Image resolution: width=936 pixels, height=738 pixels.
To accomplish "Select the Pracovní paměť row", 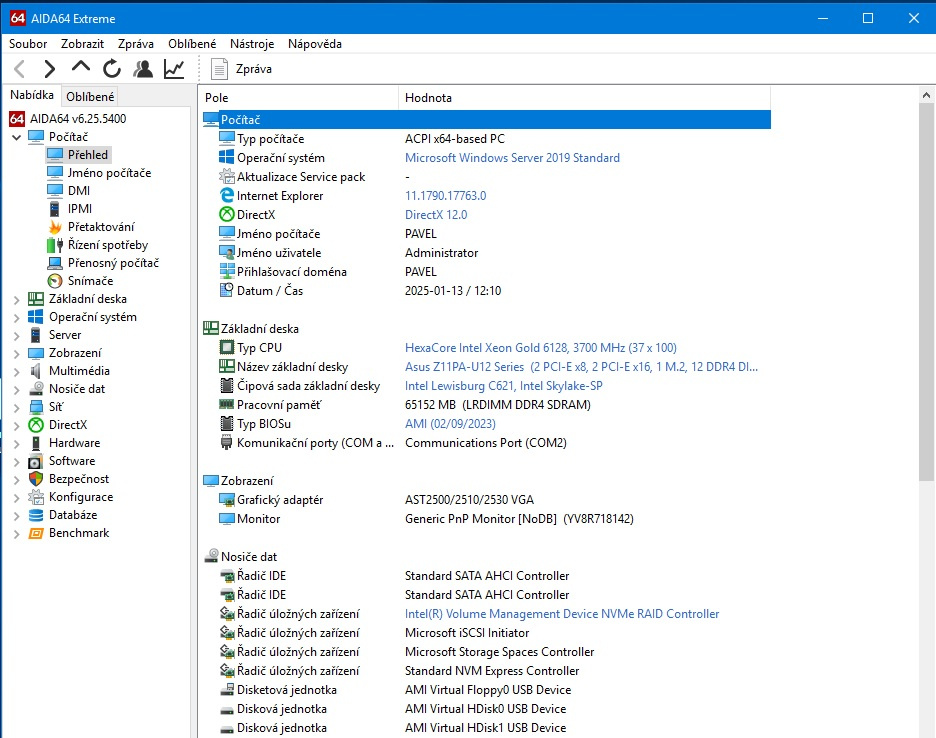I will [487, 405].
